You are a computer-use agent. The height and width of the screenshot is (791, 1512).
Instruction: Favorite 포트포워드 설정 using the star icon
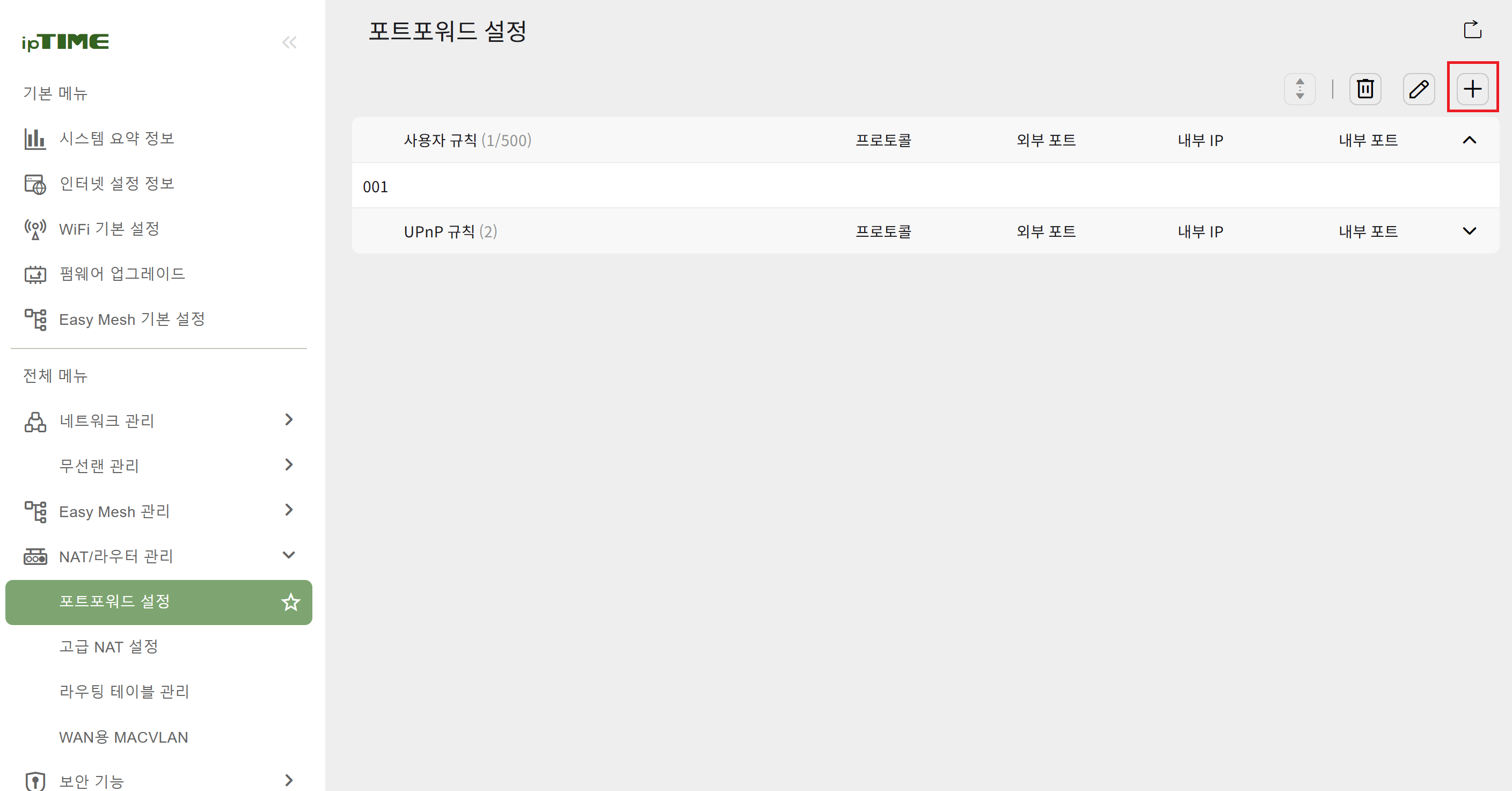point(290,602)
